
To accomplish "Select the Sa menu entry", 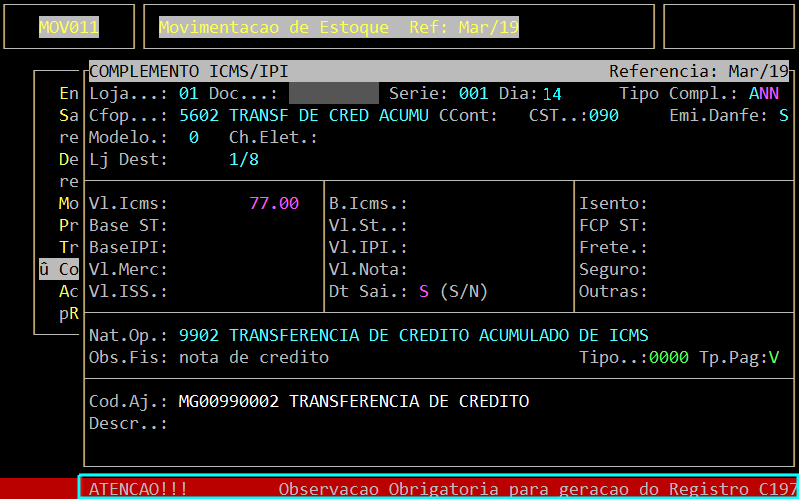I will click(69, 116).
